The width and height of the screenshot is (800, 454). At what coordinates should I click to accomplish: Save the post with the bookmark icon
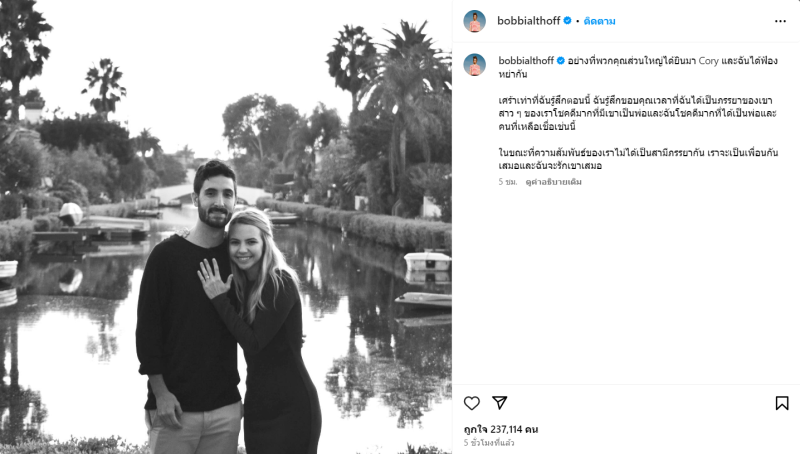781,403
